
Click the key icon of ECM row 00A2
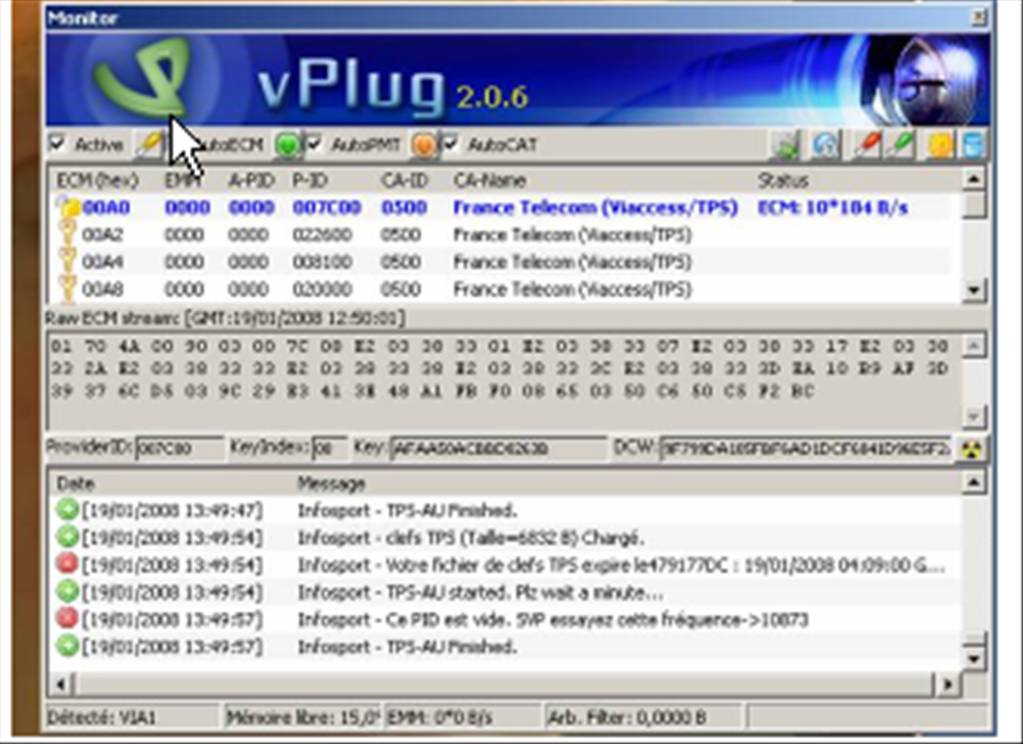pos(68,233)
